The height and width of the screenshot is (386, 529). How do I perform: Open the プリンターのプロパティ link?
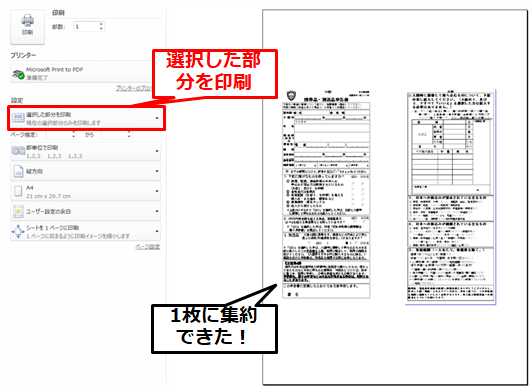click(x=134, y=88)
